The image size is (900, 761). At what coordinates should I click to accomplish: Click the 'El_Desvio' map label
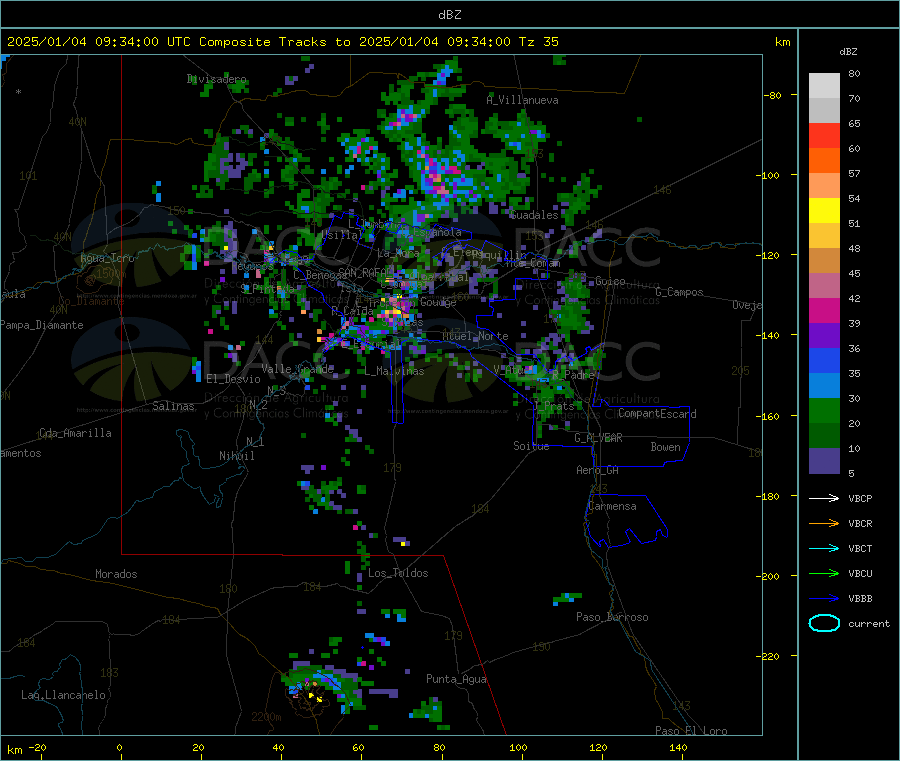tap(233, 379)
